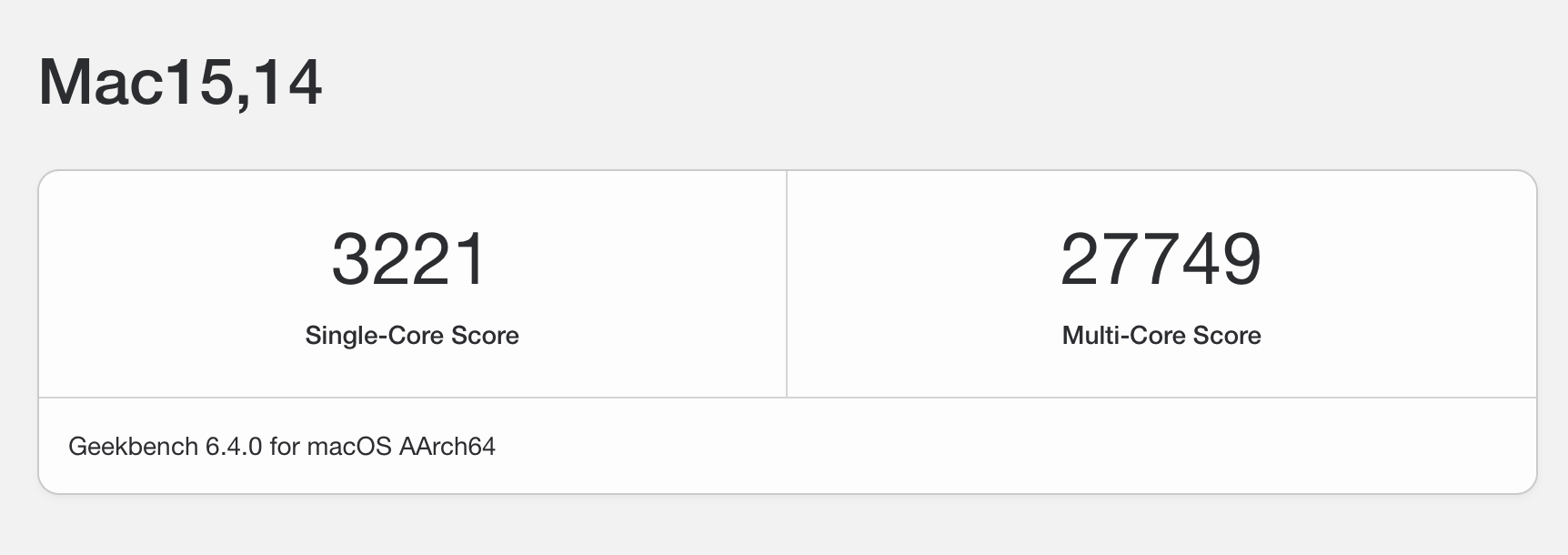Click the word Score below 3221
Image resolution: width=1568 pixels, height=555 pixels.
click(485, 336)
